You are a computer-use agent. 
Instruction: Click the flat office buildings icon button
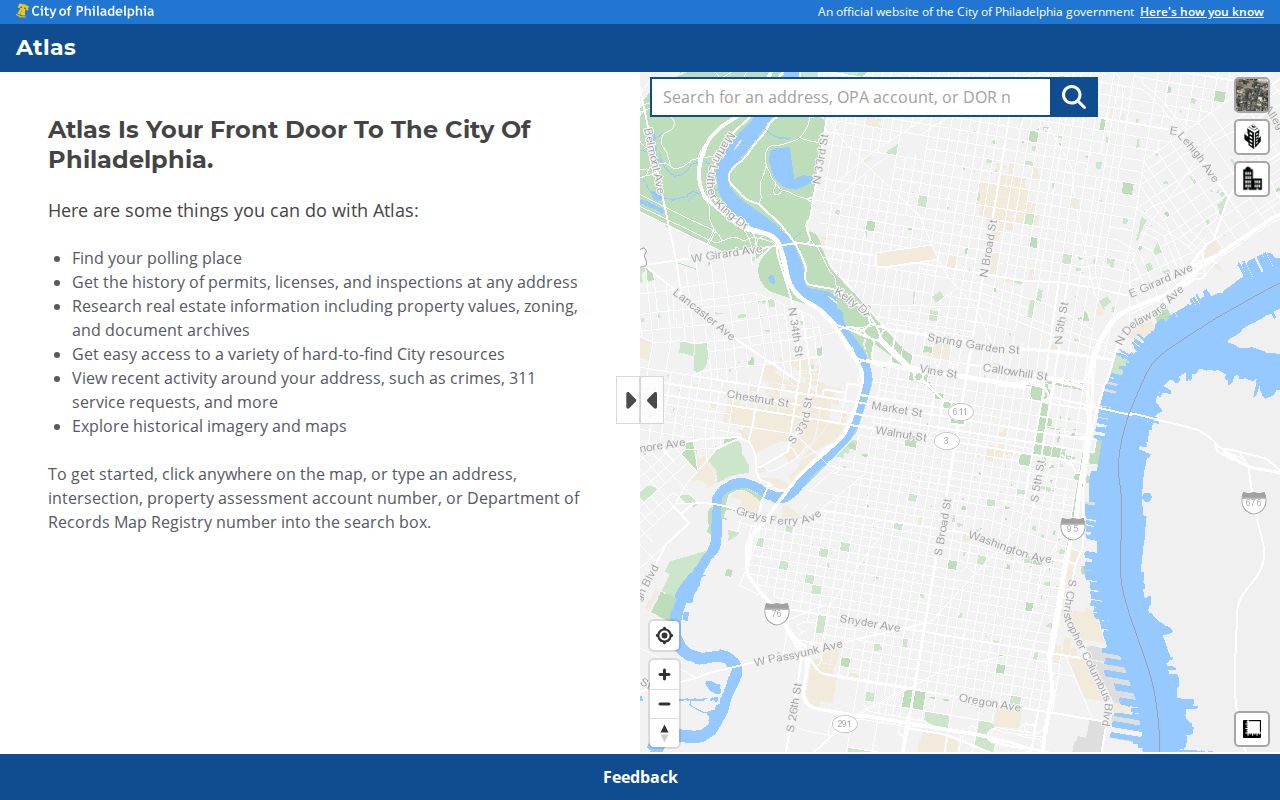1252,179
